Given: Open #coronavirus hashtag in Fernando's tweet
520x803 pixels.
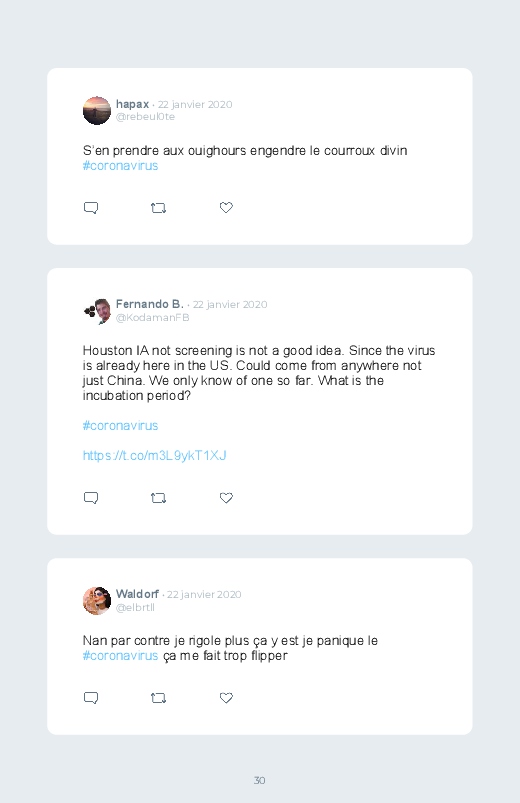Looking at the screenshot, I should (120, 426).
